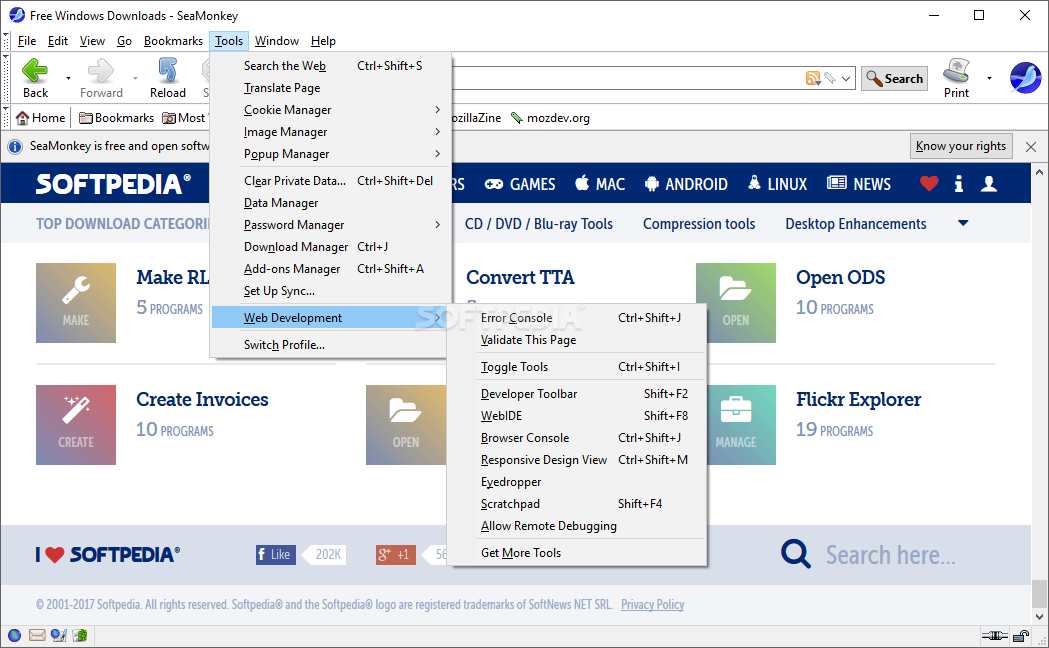
Task: Open the Compression tools category link
Action: tap(699, 224)
